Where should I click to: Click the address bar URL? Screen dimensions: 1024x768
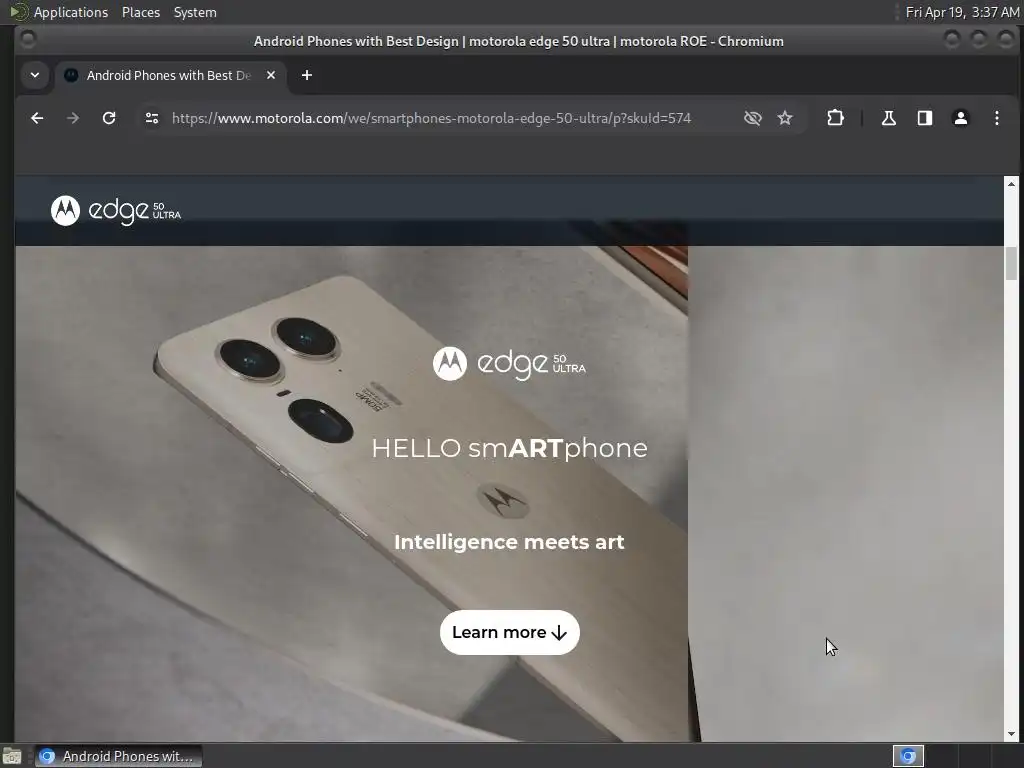(431, 118)
